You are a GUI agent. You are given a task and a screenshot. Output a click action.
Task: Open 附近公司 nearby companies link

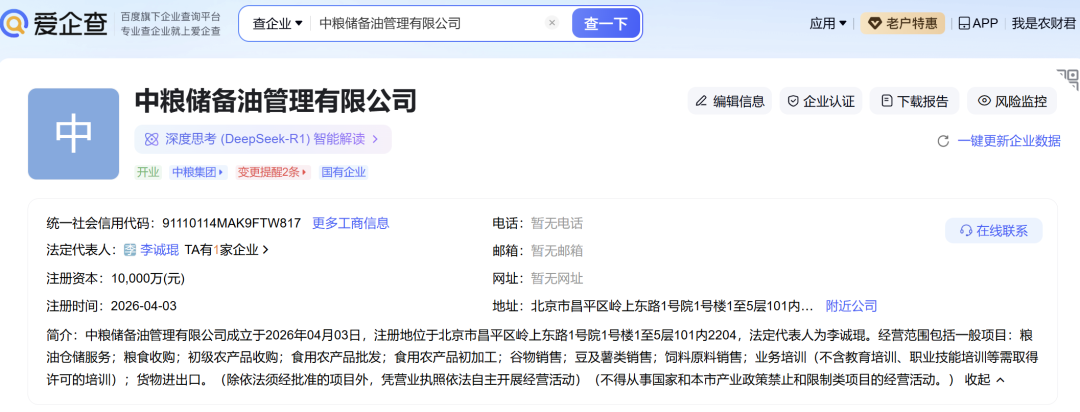pyautogui.click(x=851, y=306)
